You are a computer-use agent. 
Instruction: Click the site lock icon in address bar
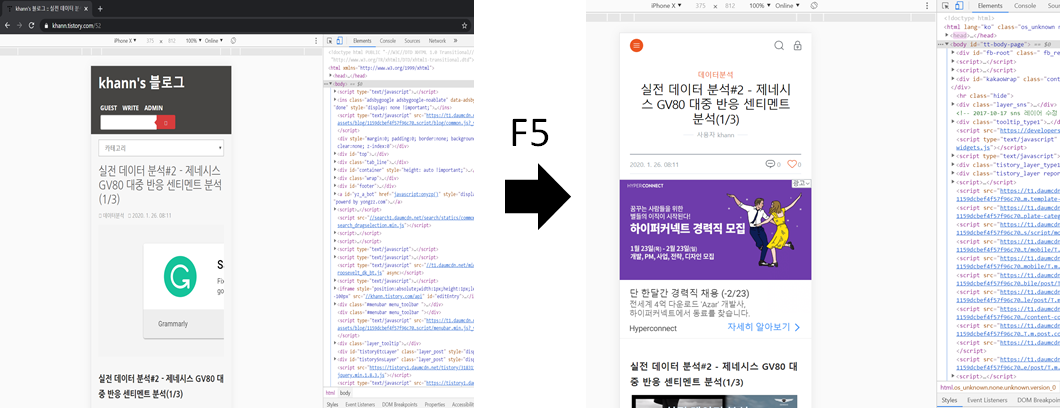click(46, 26)
